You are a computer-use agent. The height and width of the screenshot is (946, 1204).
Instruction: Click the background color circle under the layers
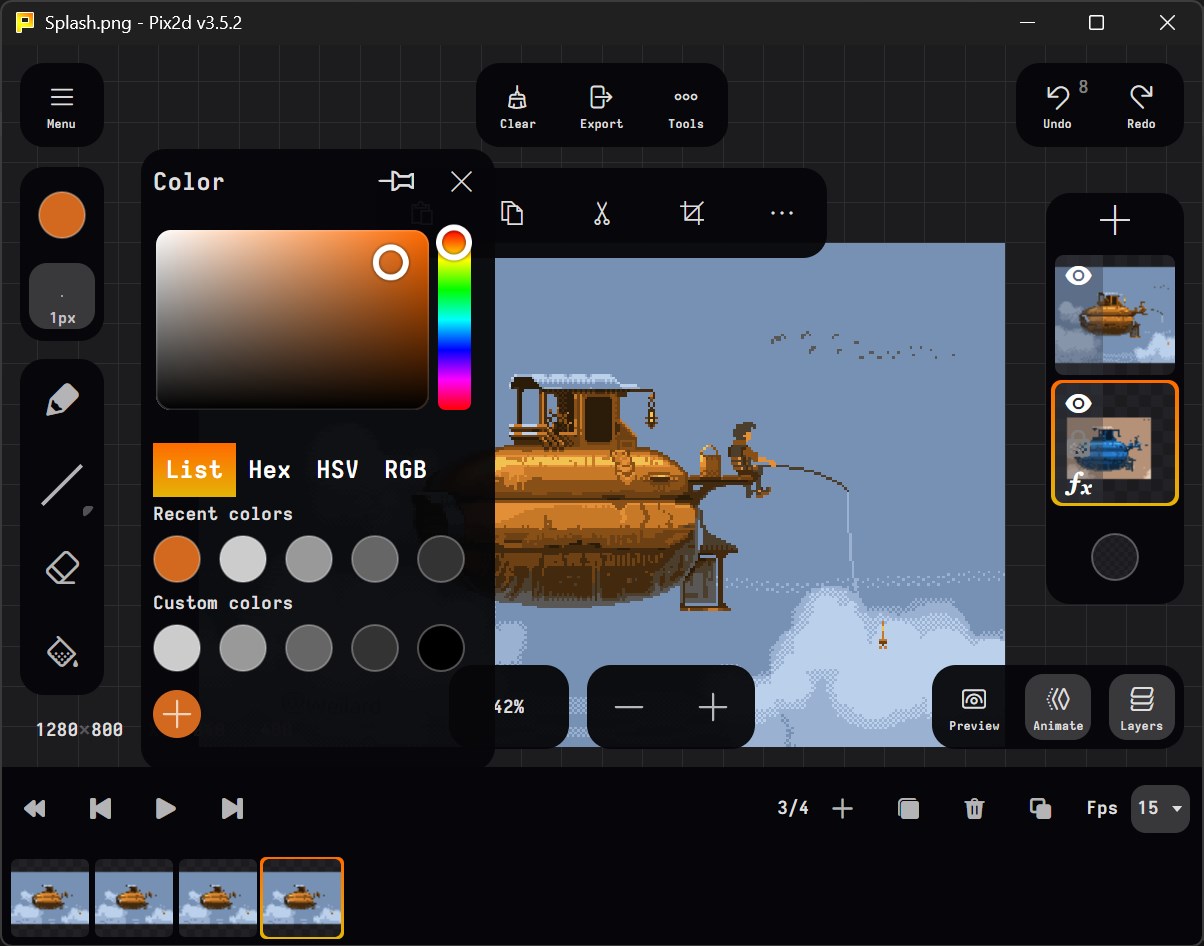click(x=1115, y=557)
